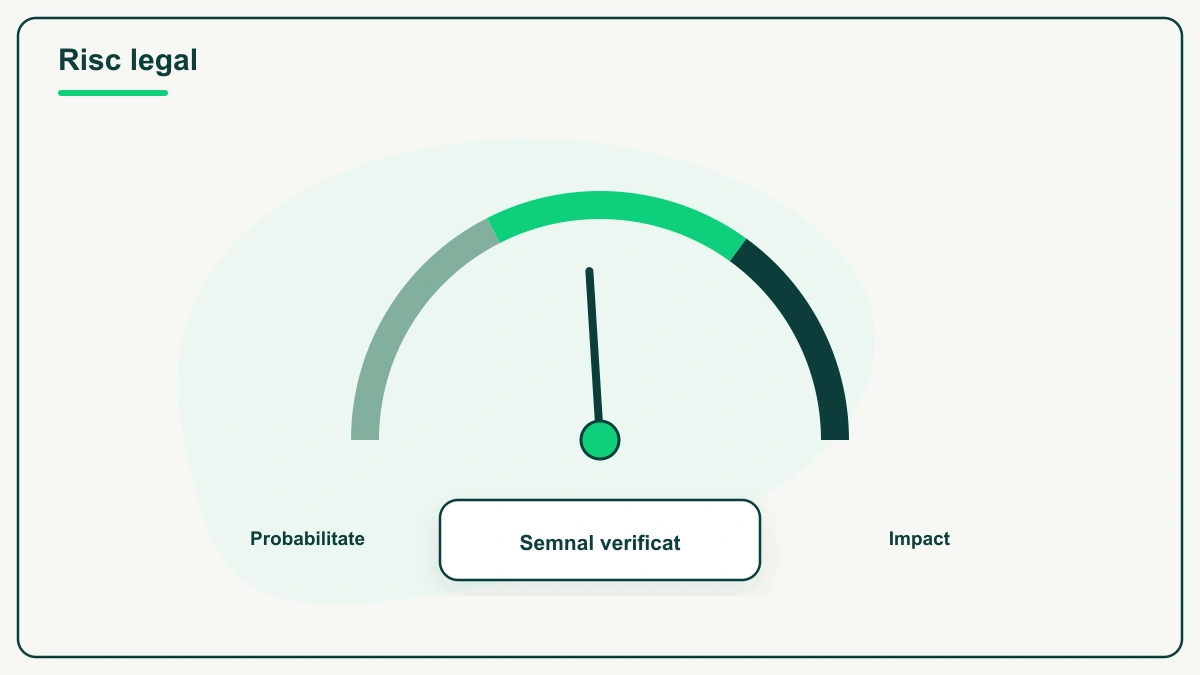Click the "Semnal verificat" box
The image size is (1200, 675).
600,540
